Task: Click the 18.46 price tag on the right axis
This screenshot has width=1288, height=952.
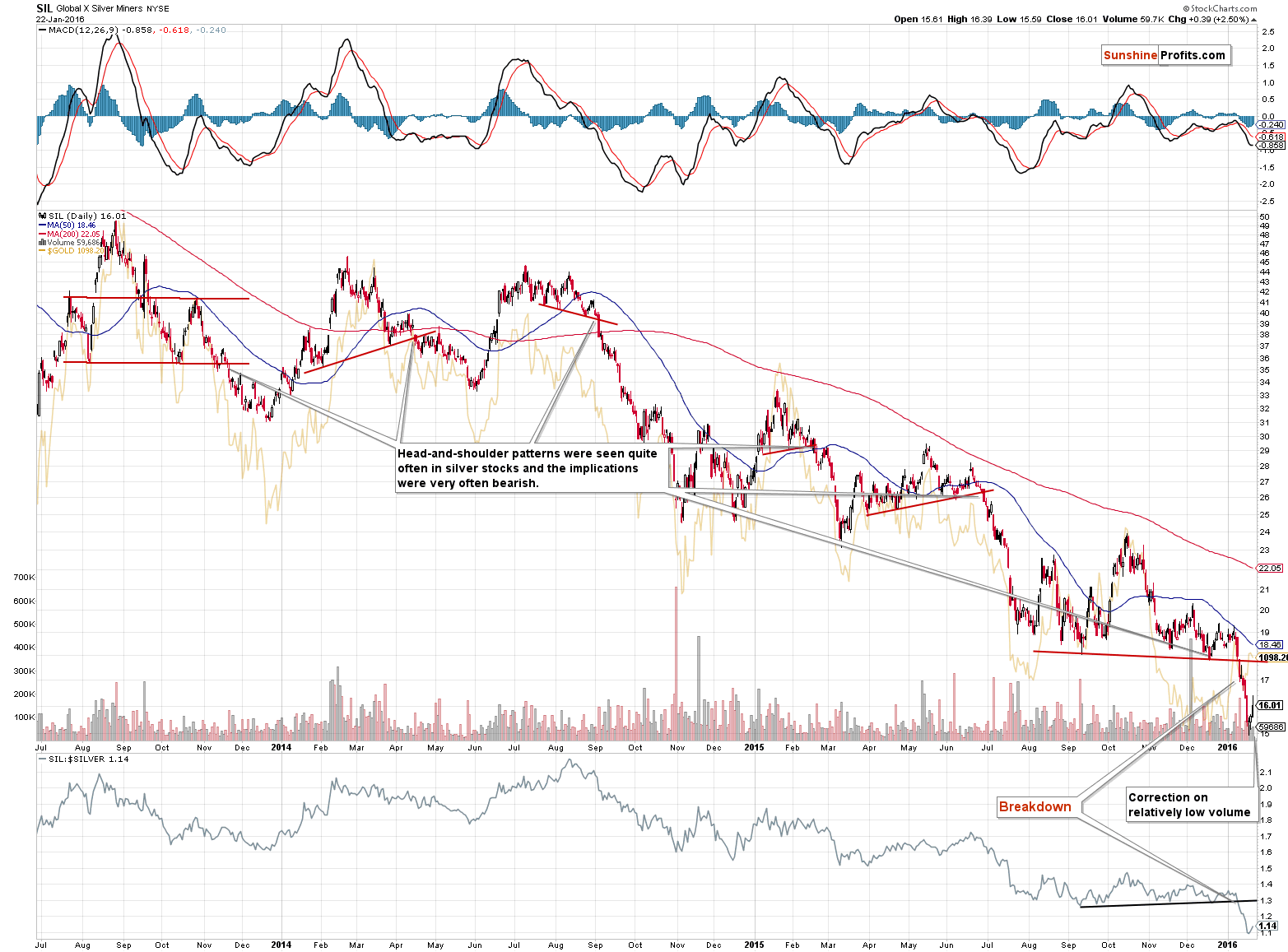Action: (x=1270, y=644)
